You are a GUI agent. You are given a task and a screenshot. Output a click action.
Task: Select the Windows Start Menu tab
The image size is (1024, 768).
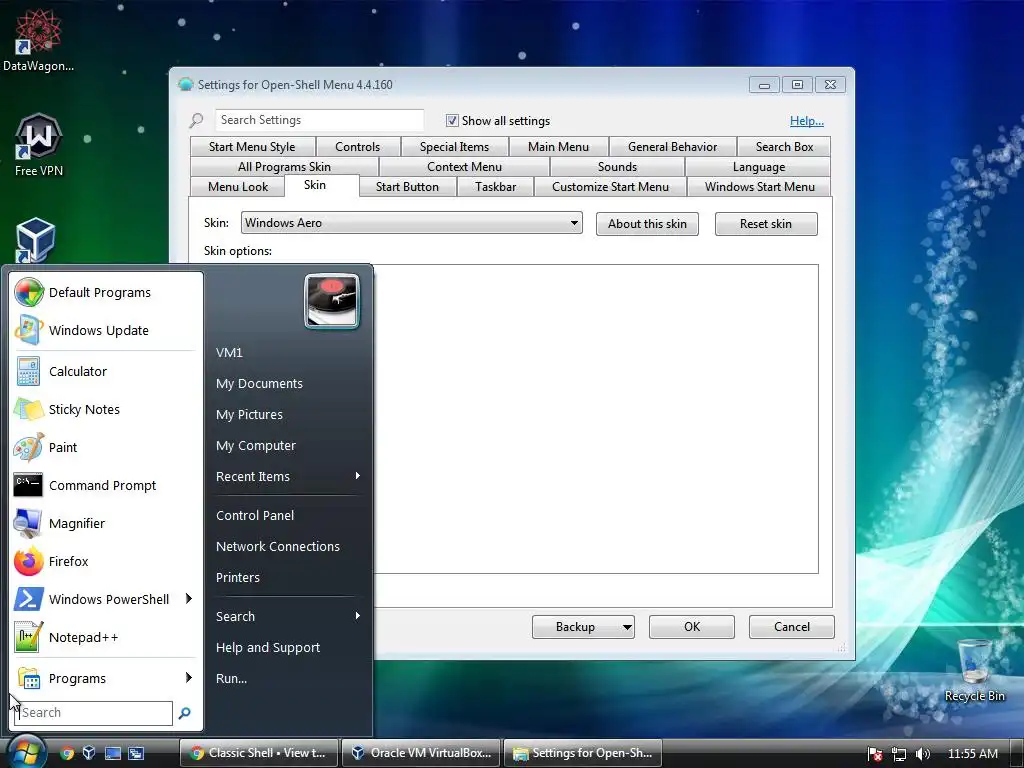point(760,187)
